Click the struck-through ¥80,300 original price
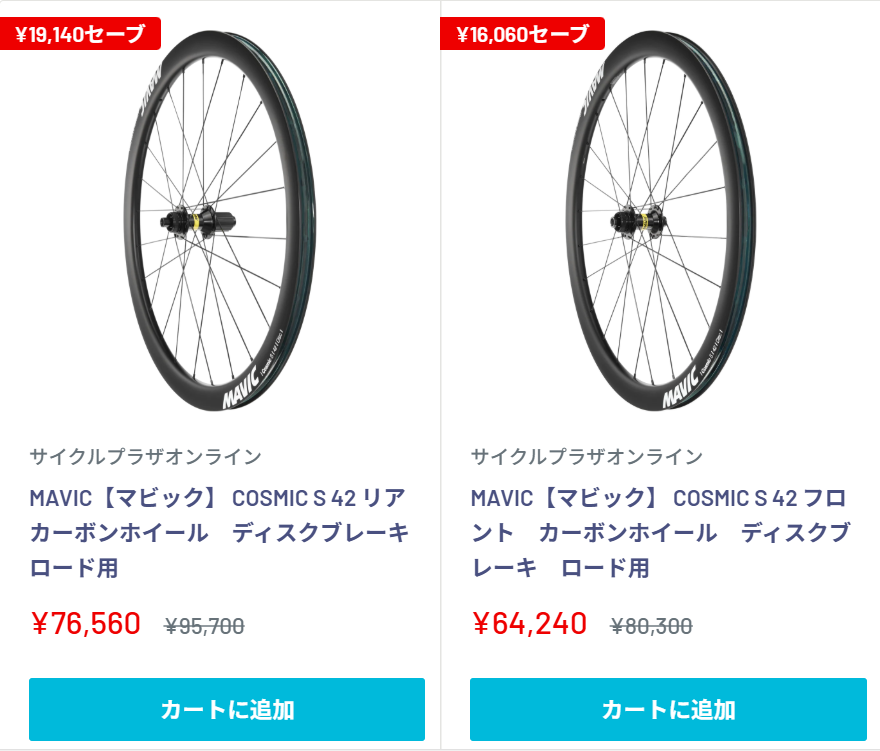The height and width of the screenshot is (751, 880). (651, 627)
